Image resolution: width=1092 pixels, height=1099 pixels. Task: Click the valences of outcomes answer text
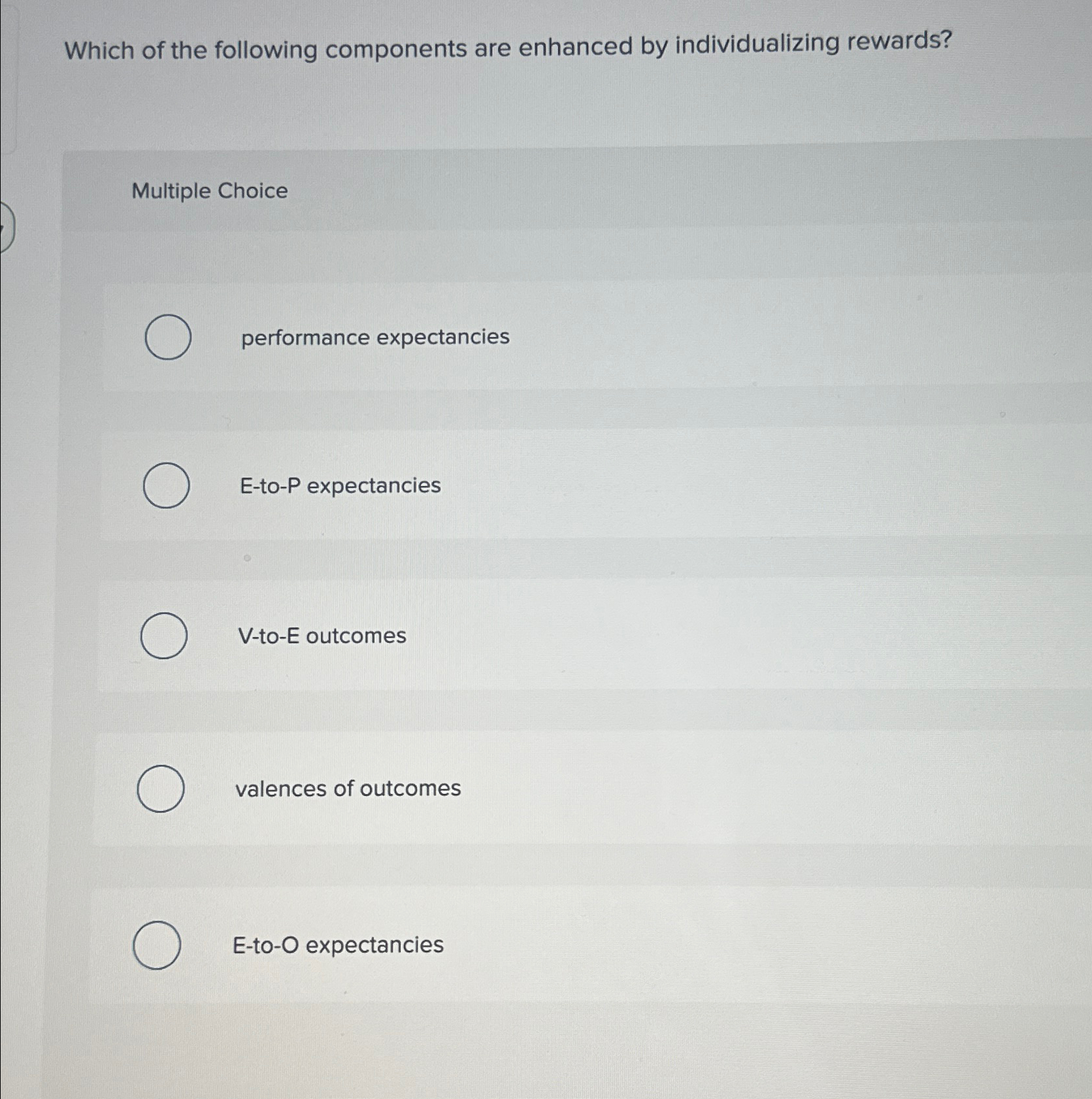(348, 788)
